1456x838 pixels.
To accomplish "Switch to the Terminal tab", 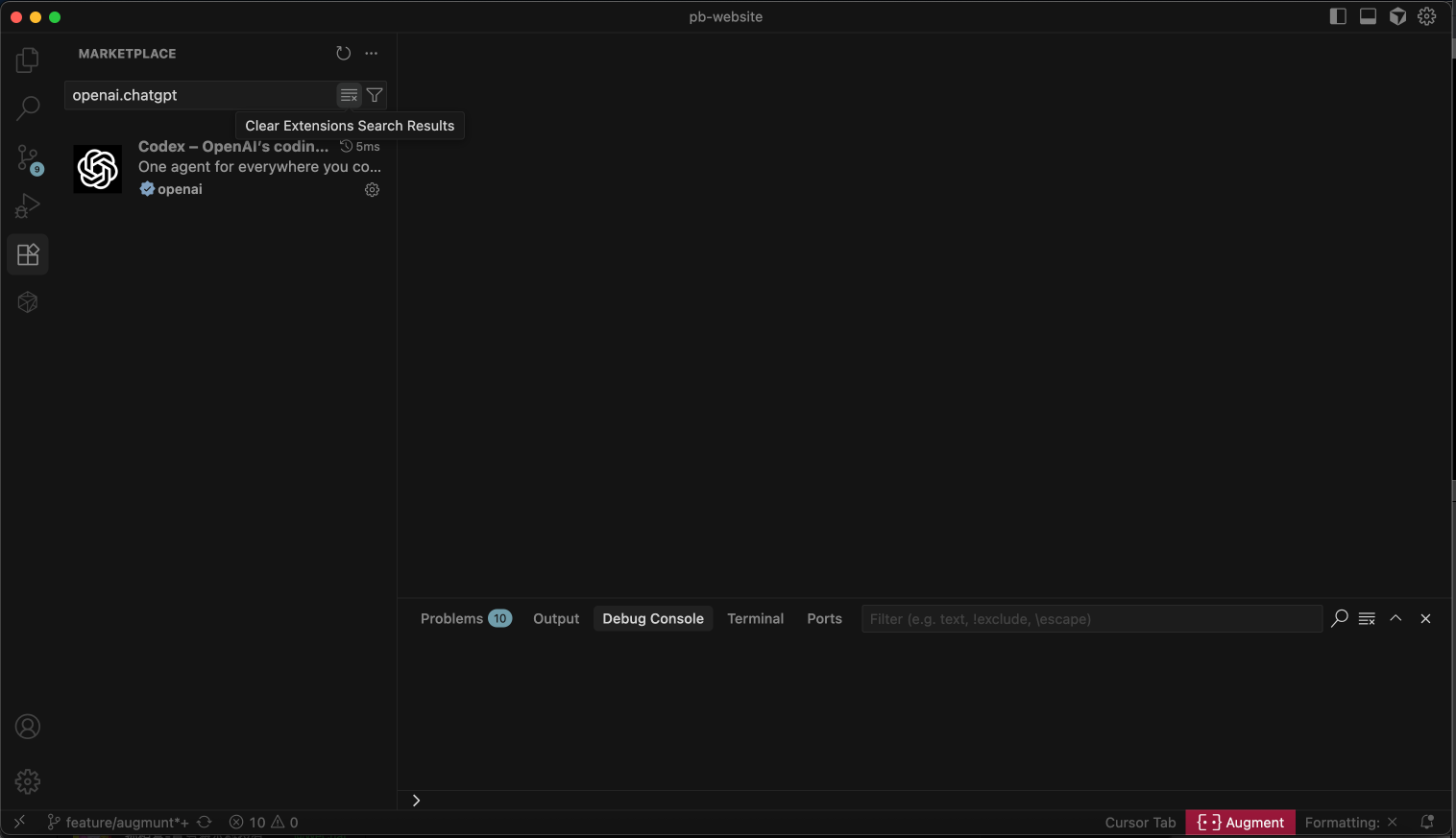I will 755,618.
